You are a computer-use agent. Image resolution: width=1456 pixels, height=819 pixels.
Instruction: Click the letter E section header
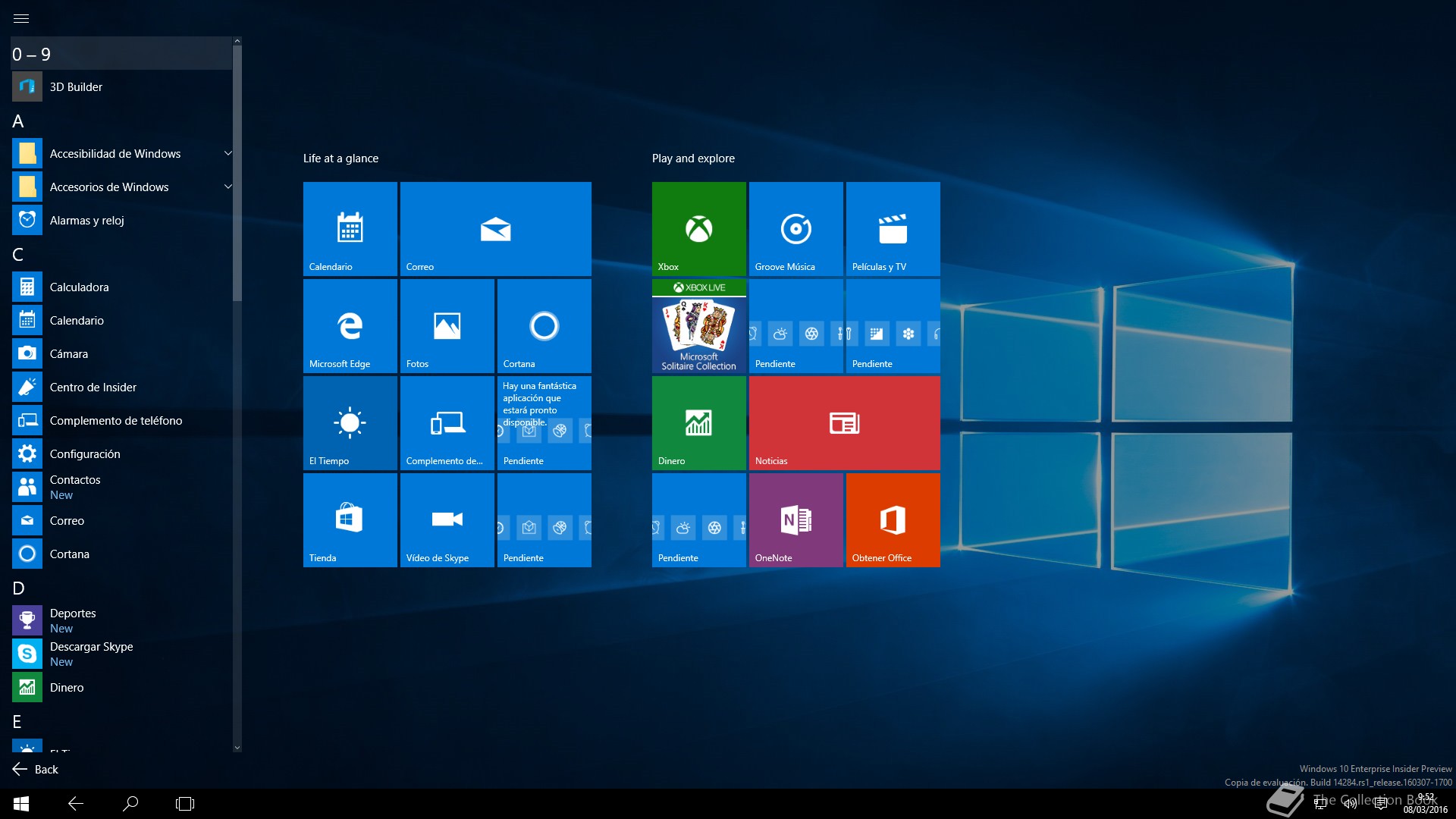pyautogui.click(x=17, y=722)
